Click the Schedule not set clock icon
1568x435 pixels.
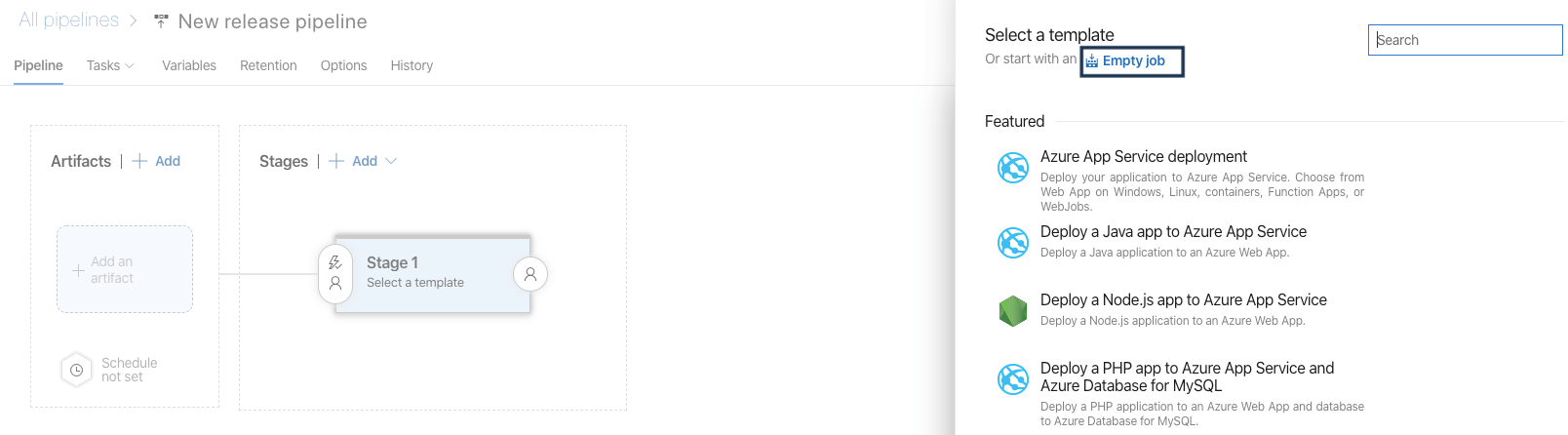pos(76,370)
